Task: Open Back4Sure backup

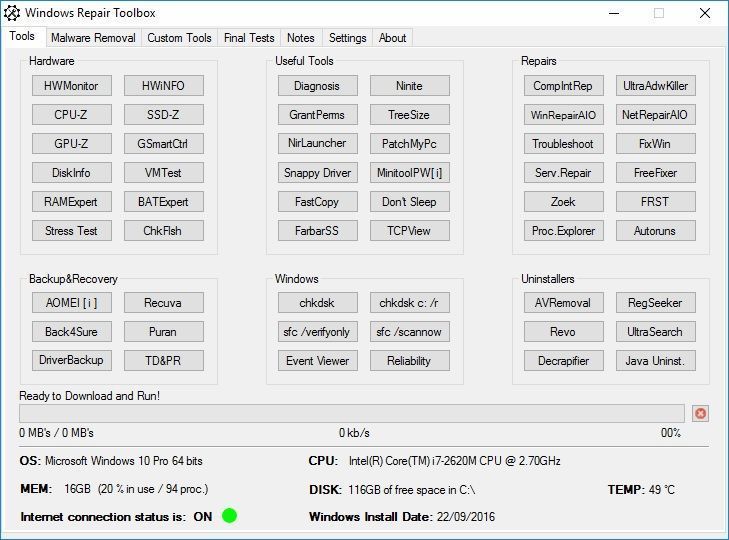Action: tap(72, 332)
